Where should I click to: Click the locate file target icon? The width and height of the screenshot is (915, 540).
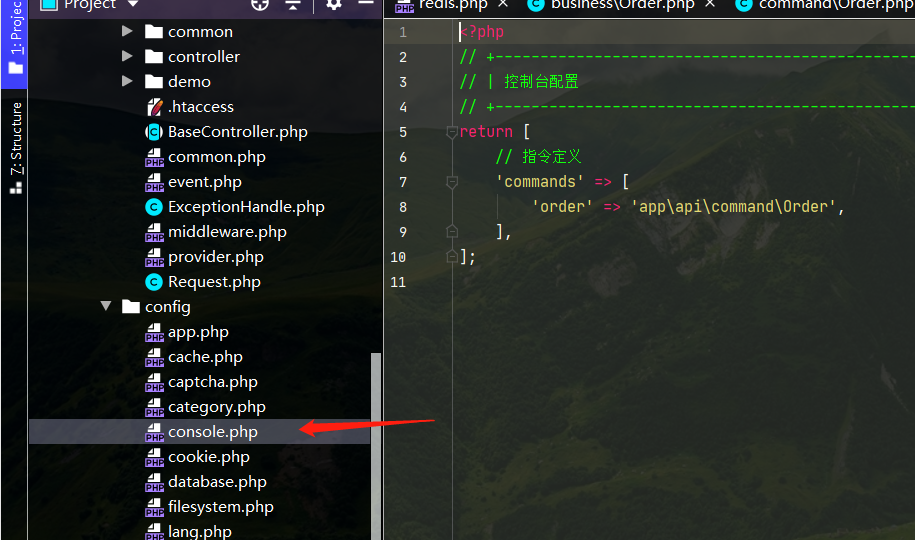(260, 5)
